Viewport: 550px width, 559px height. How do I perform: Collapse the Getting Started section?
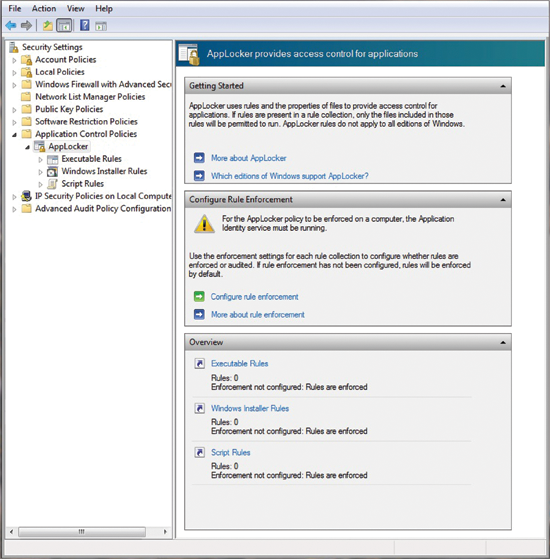[503, 86]
